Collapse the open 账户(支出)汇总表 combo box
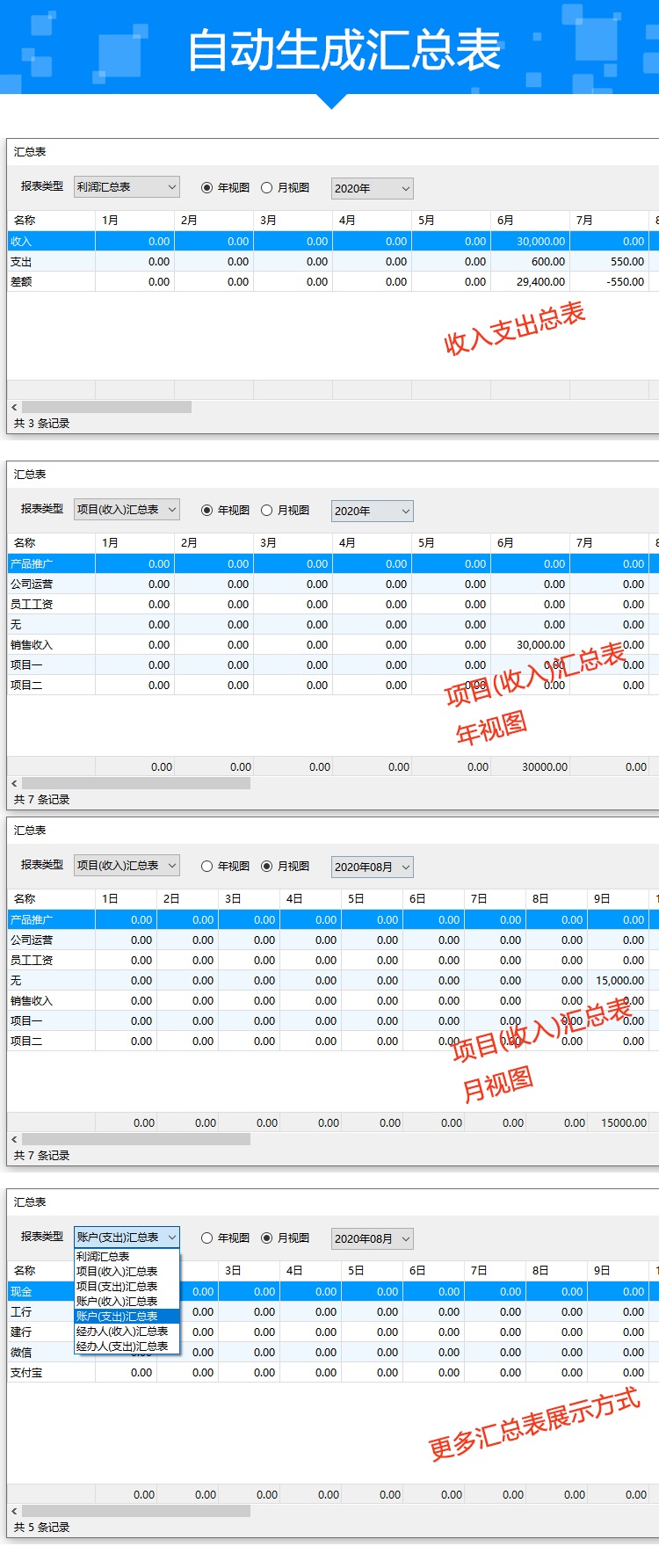Viewport: 659px width, 1568px height. coord(127,1237)
